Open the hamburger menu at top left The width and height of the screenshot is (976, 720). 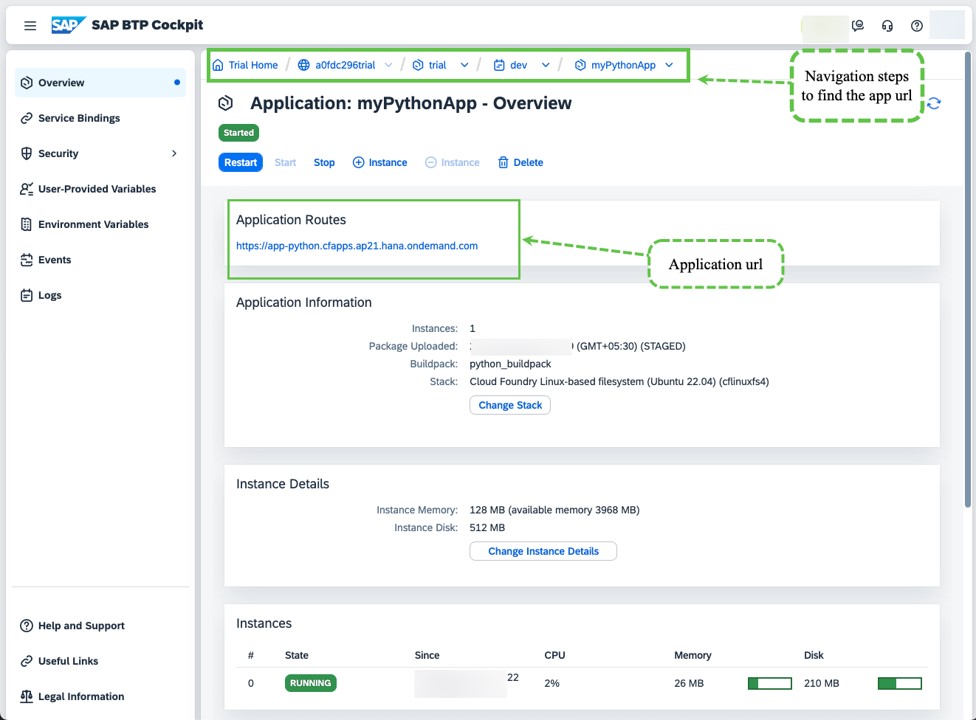point(30,25)
